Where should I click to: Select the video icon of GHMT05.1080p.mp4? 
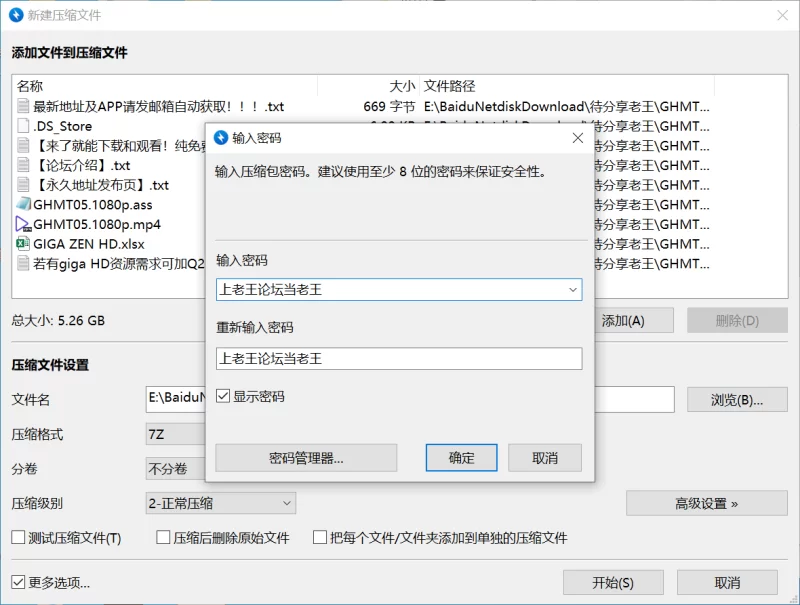point(23,224)
